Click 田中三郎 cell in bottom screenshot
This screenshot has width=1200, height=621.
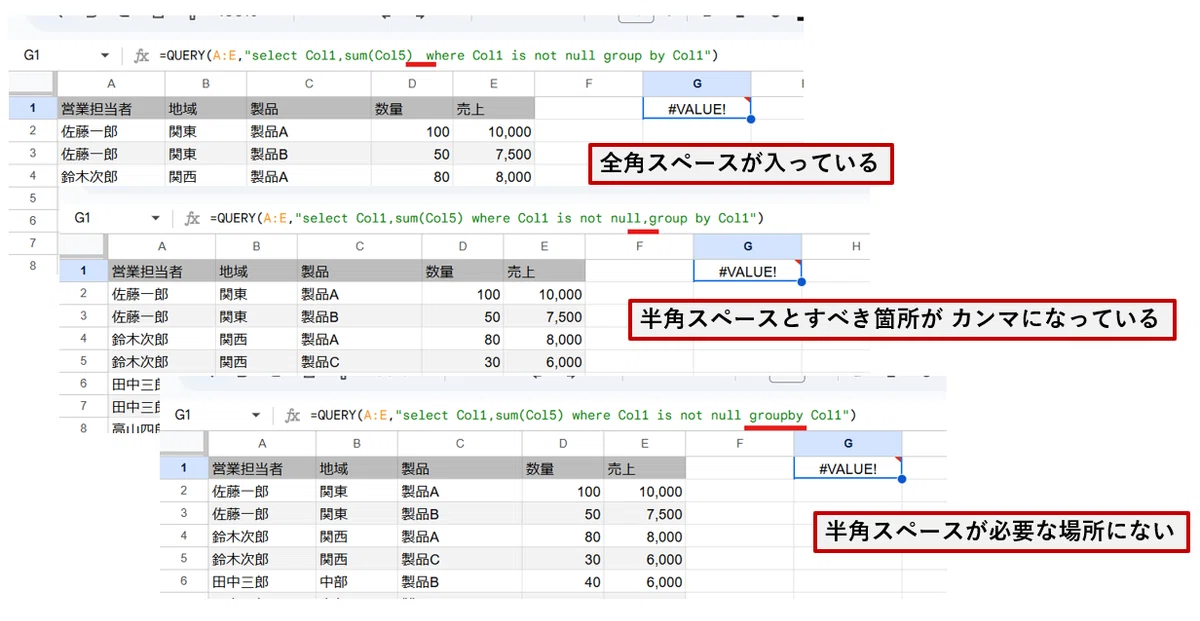(262, 581)
